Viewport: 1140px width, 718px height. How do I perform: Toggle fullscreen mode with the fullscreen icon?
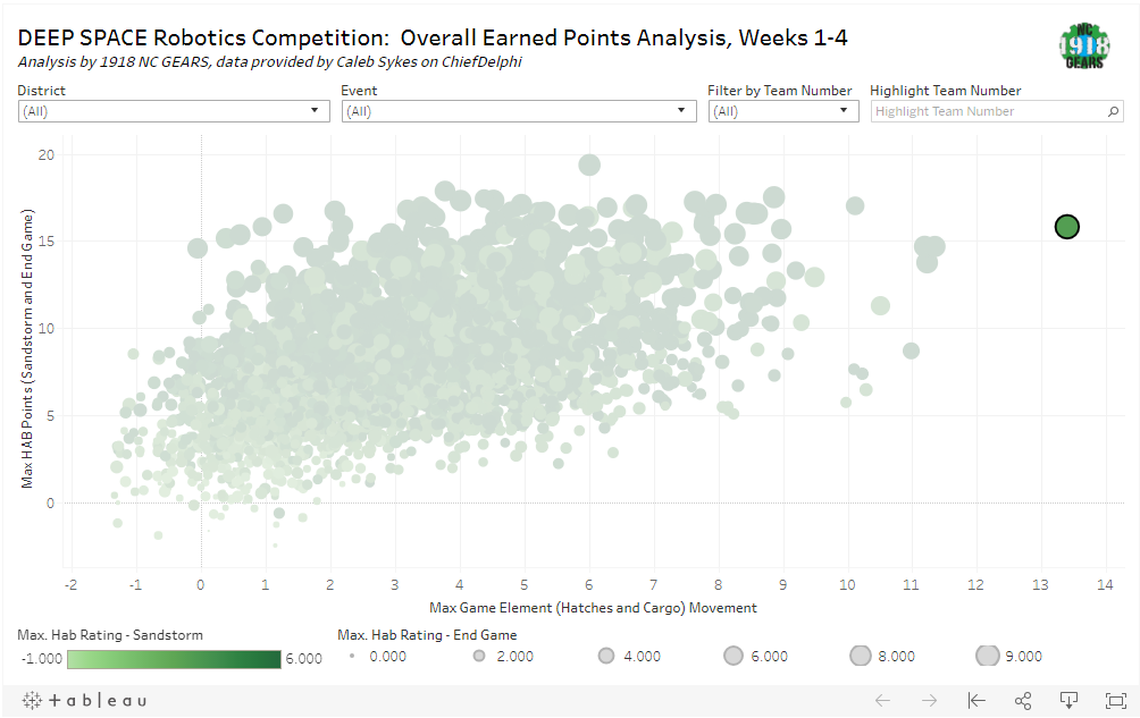point(1113,701)
